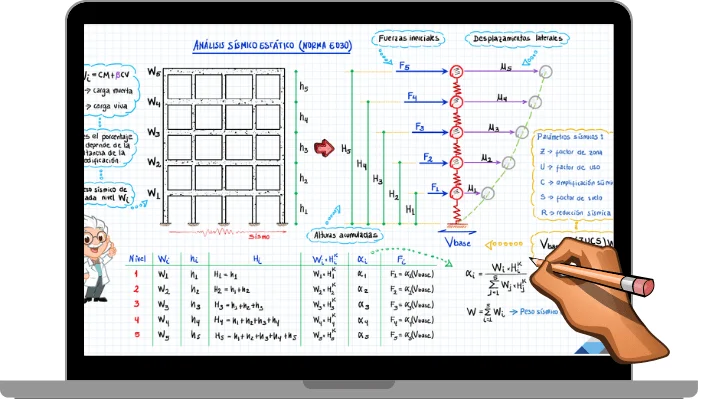Image resolution: width=701 pixels, height=399 pixels.
Task: Click the 'Hi' column header in the table
Action: click(257, 259)
